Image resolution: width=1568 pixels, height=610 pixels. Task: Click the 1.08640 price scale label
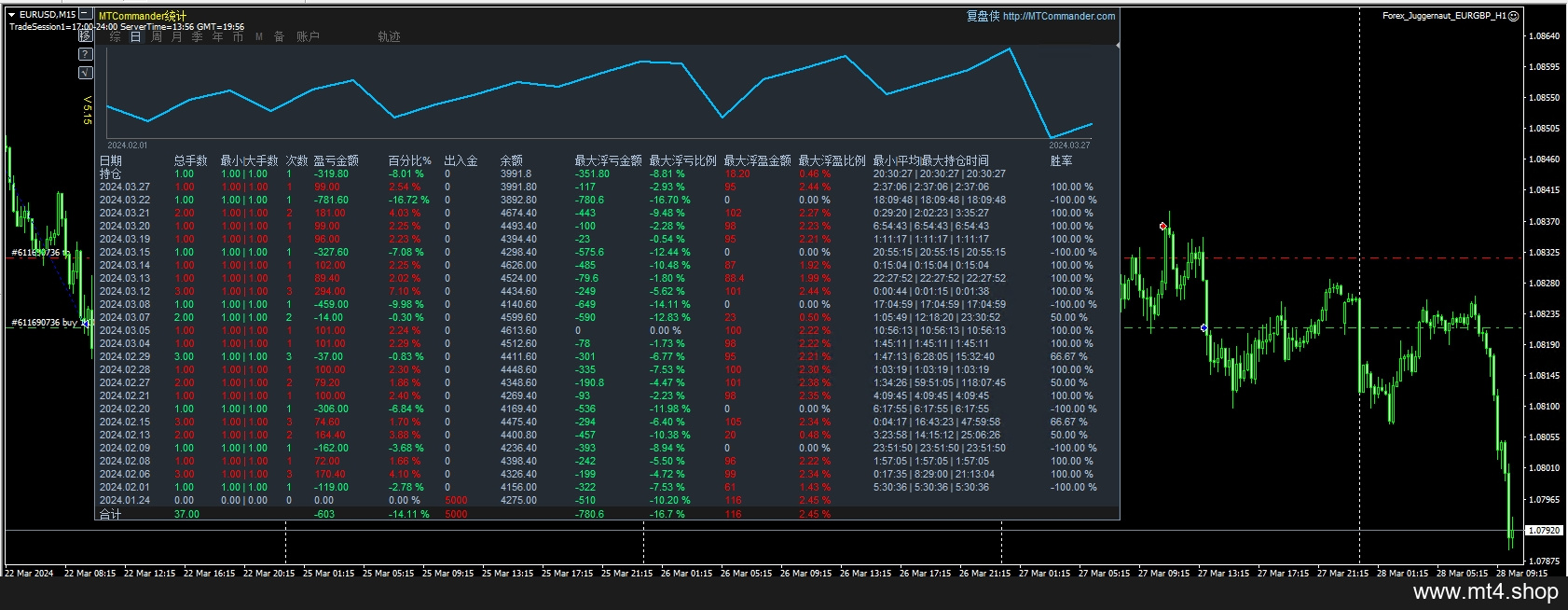1545,35
